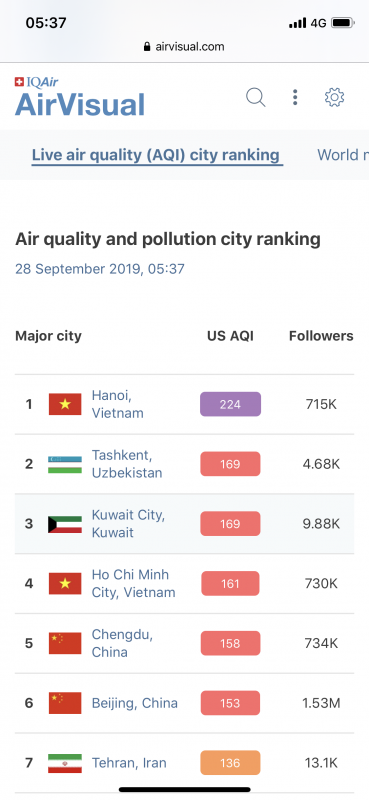
Task: Tap the Vietnam flag next to Hanoi
Action: (65, 404)
